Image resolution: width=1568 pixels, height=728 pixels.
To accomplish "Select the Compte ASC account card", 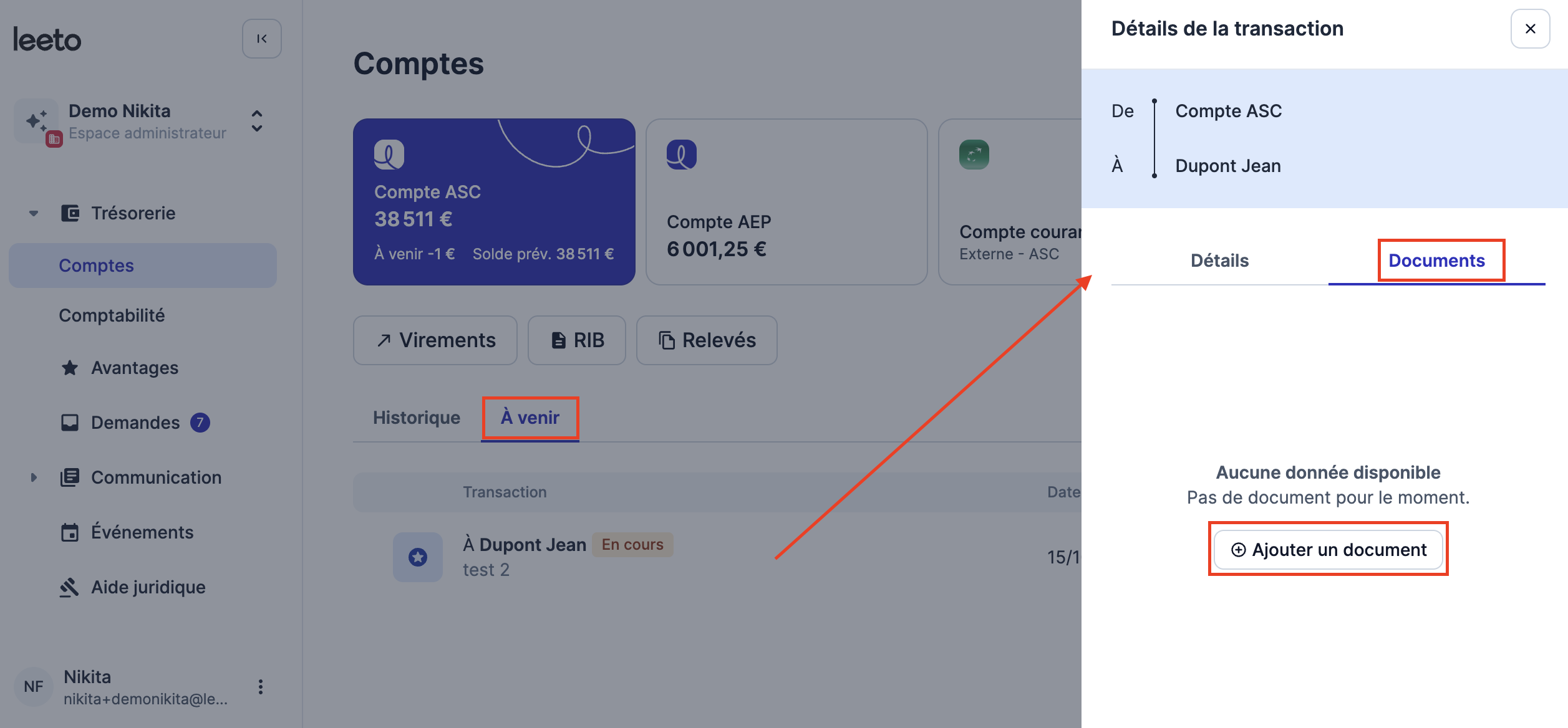I will (x=494, y=202).
